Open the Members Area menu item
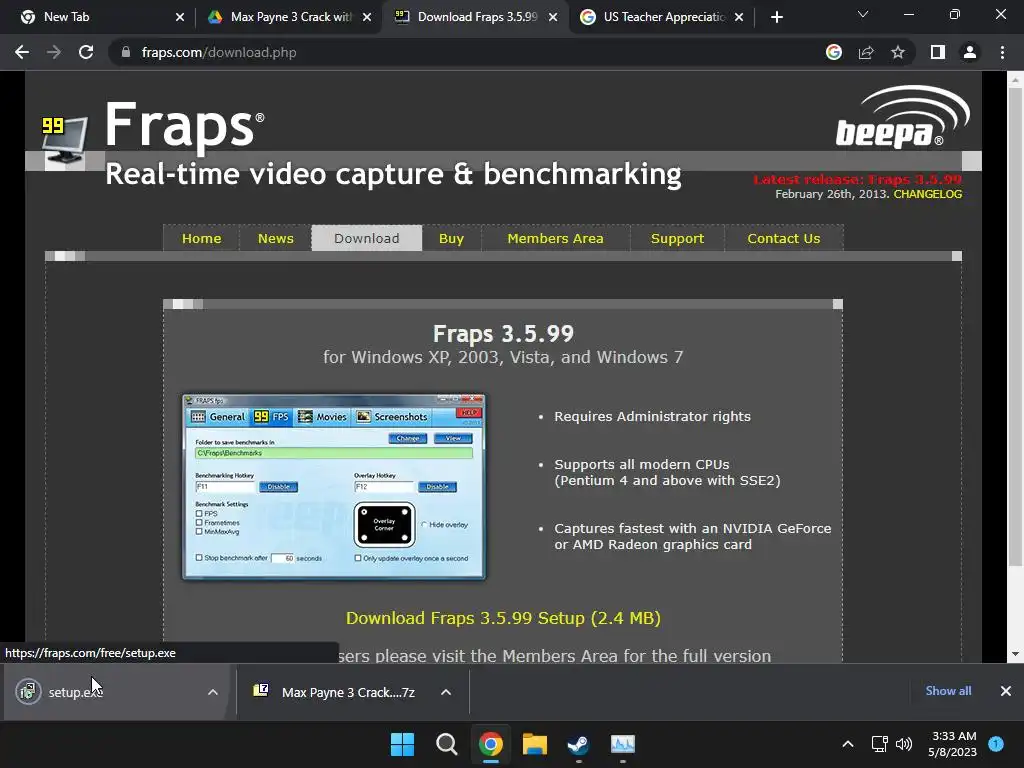Screen dimensions: 1024x768 [x=555, y=238]
